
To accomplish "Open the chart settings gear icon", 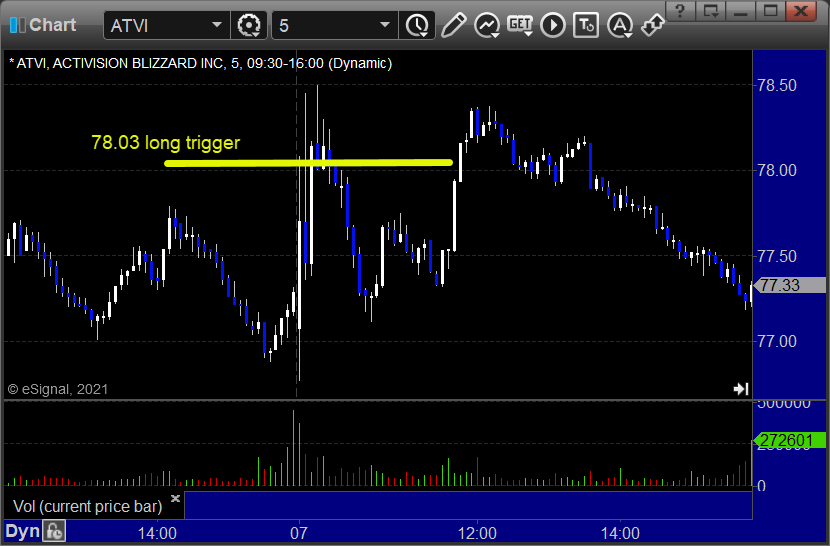I will click(249, 25).
